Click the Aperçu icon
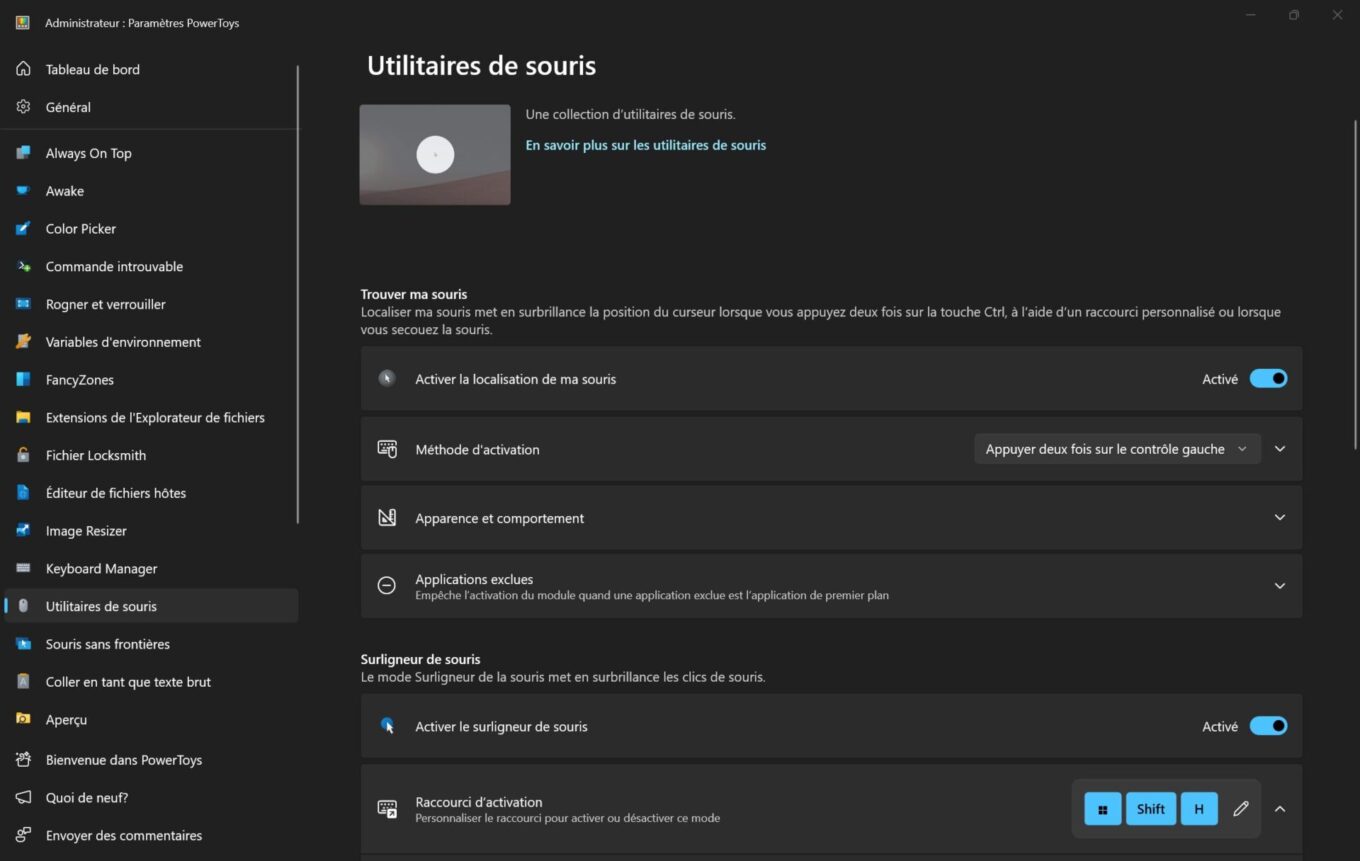The height and width of the screenshot is (861, 1360). click(x=23, y=720)
